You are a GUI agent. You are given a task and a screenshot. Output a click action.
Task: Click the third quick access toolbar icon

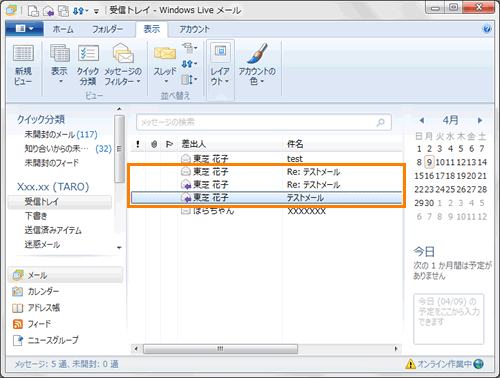pos(63,11)
